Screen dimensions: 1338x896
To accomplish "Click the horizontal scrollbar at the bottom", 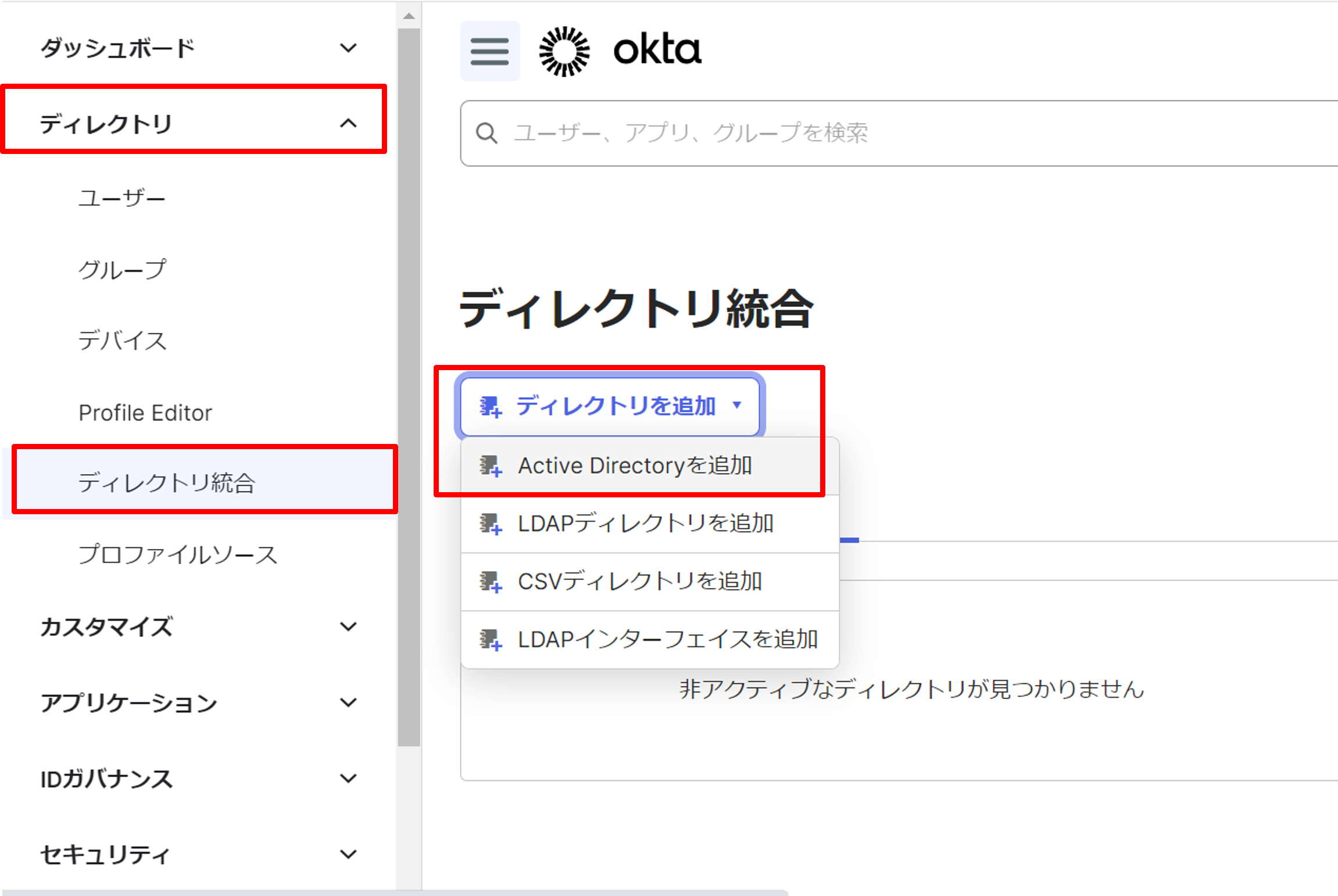I will pyautogui.click(x=394, y=893).
